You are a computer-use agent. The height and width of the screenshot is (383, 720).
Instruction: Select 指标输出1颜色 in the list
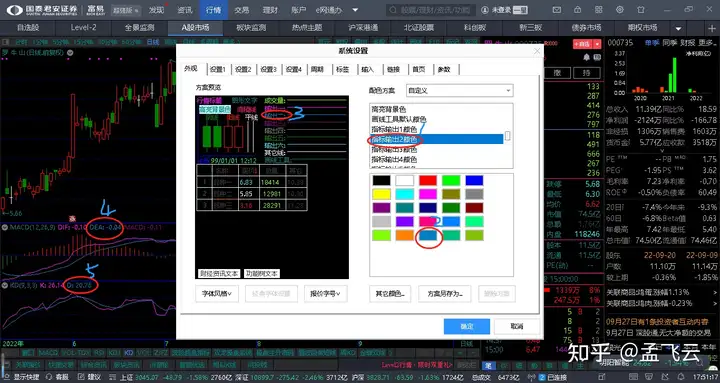(x=394, y=130)
